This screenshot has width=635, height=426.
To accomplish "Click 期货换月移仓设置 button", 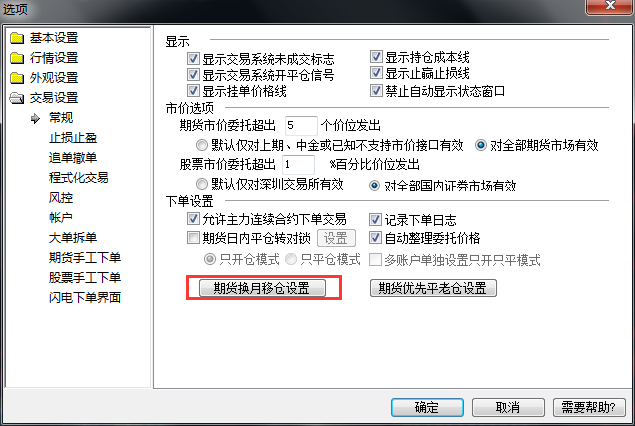I will [262, 288].
